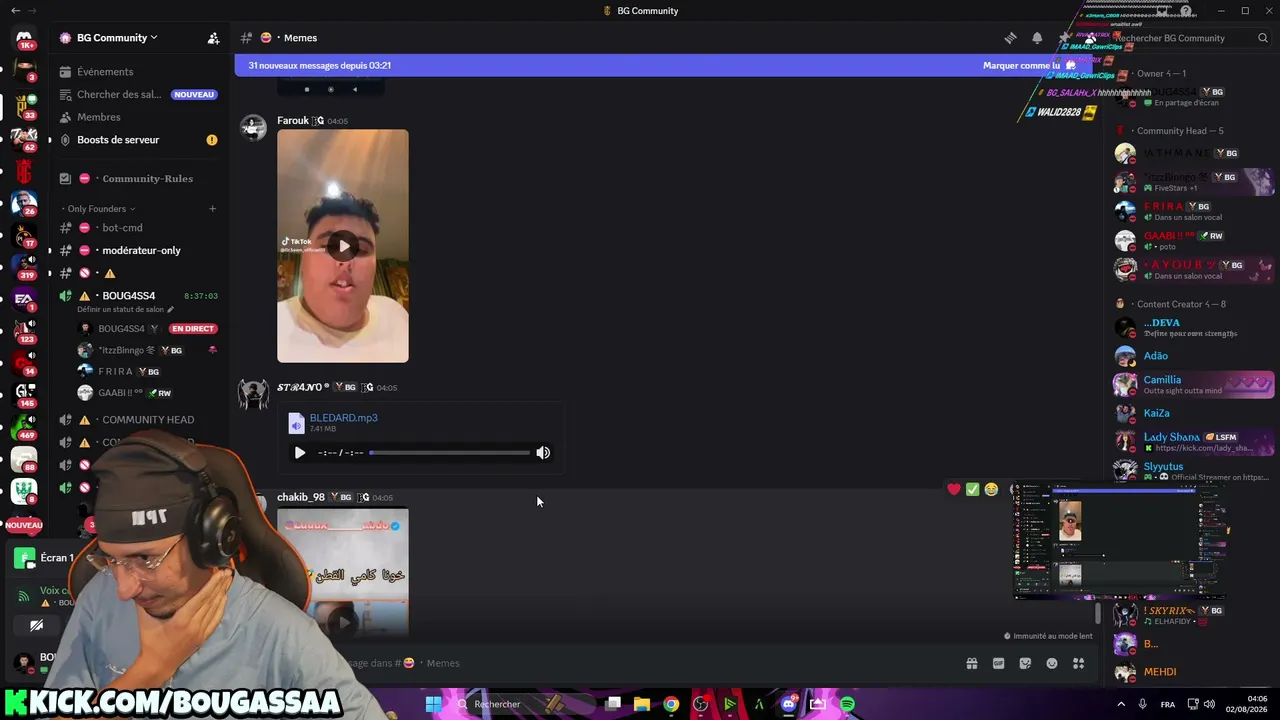Open the system volume icon
Viewport: 1280px width, 720px height.
(x=1208, y=704)
